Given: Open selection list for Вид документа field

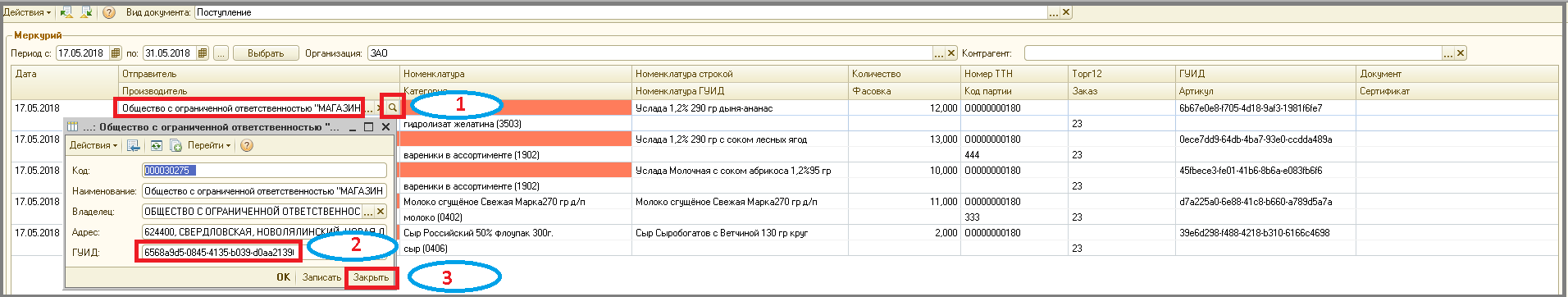Looking at the screenshot, I should (x=1054, y=12).
